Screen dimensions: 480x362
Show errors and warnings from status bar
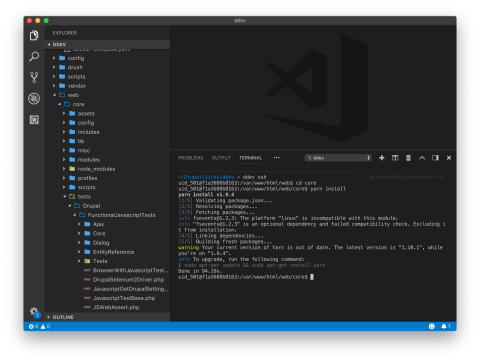point(39,326)
